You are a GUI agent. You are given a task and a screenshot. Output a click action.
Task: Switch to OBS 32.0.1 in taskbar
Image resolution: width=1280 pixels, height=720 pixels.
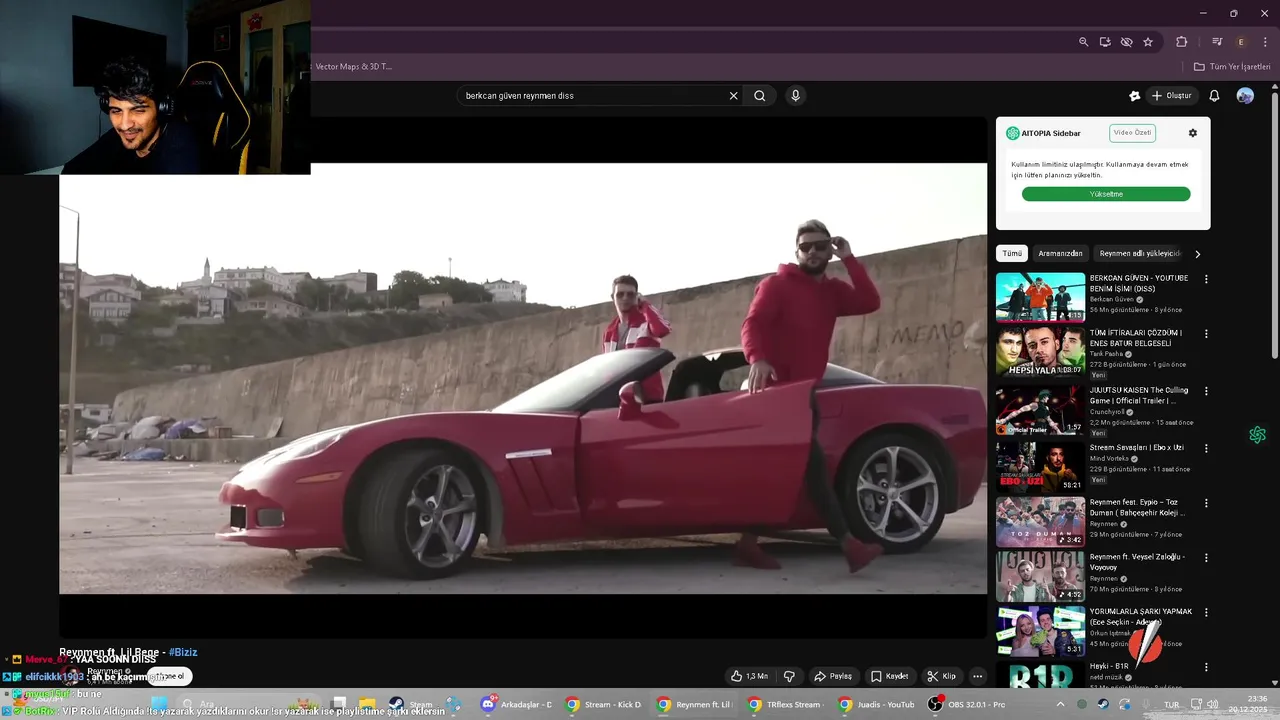click(968, 704)
